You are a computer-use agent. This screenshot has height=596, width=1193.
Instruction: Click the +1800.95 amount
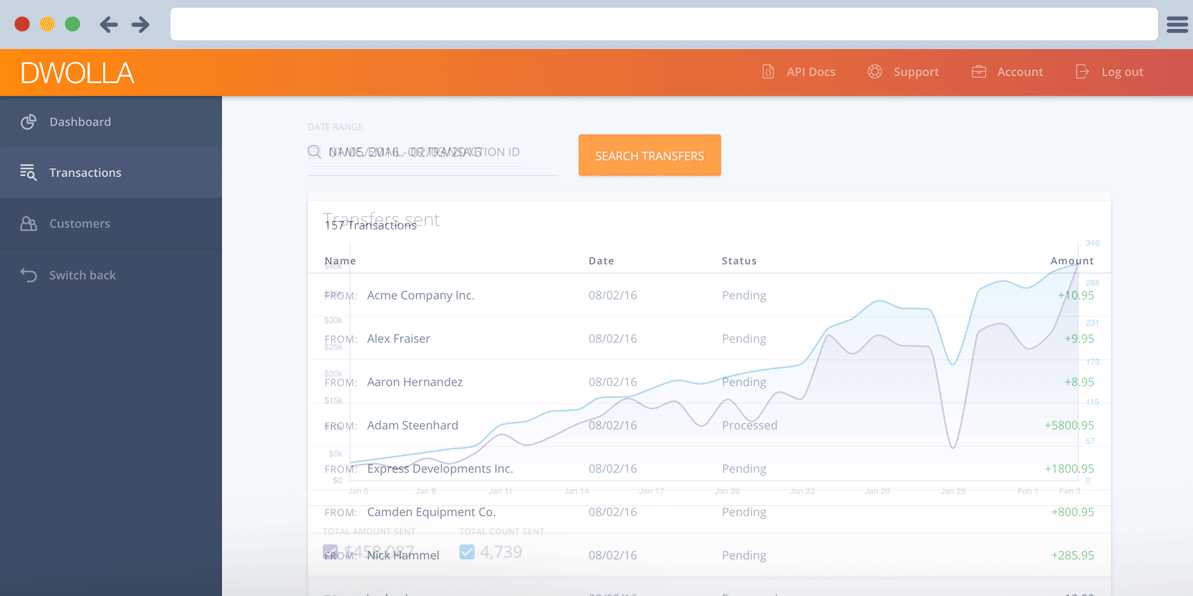click(x=1069, y=469)
